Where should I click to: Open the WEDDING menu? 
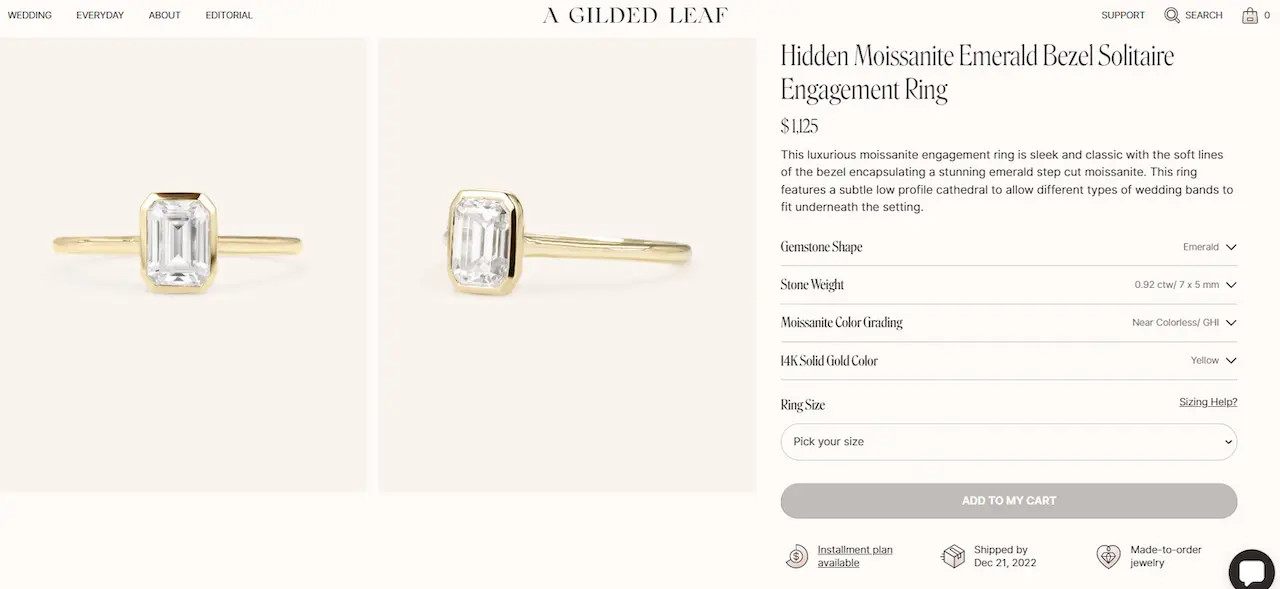30,14
